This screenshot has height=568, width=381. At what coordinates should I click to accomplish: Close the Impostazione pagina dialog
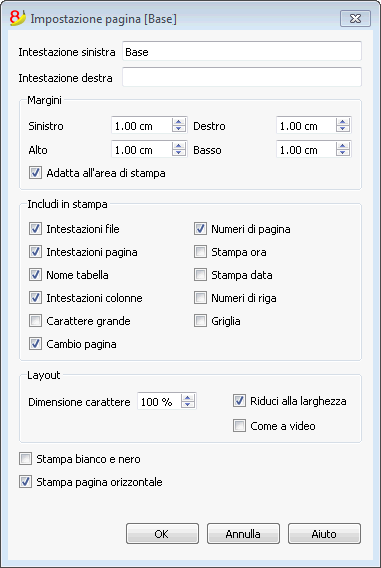click(x=355, y=18)
